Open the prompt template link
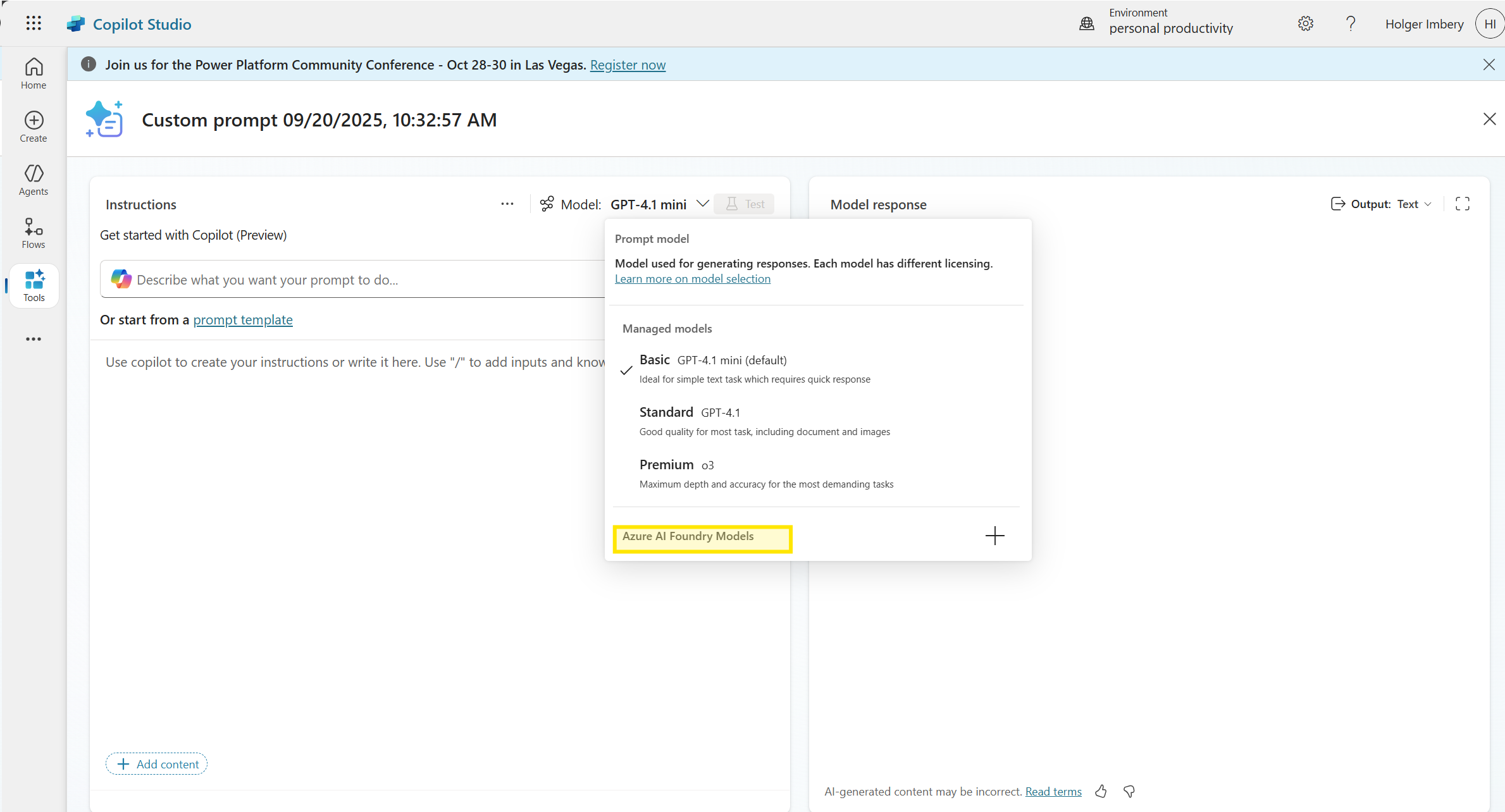This screenshot has width=1505, height=812. 243,320
